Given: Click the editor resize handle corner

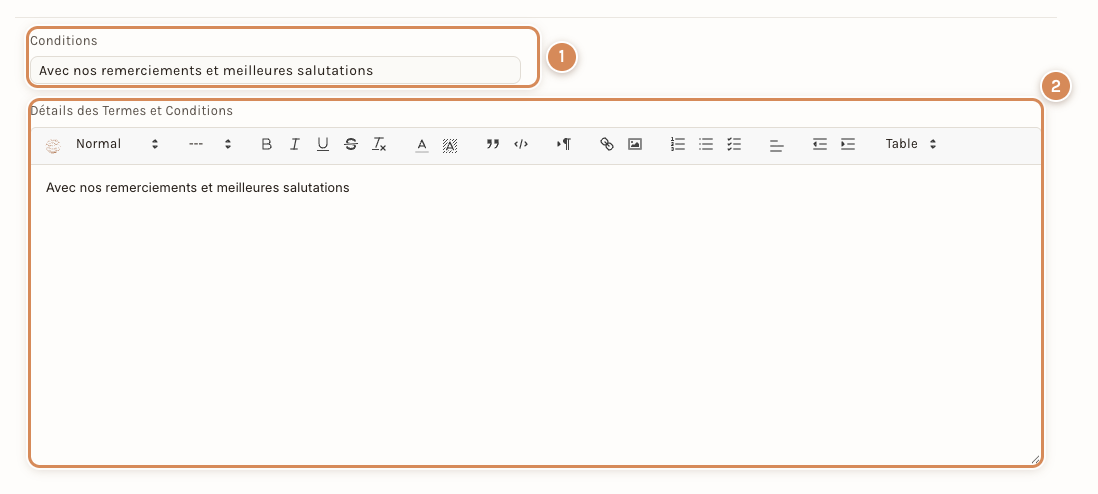Looking at the screenshot, I should click(1035, 459).
